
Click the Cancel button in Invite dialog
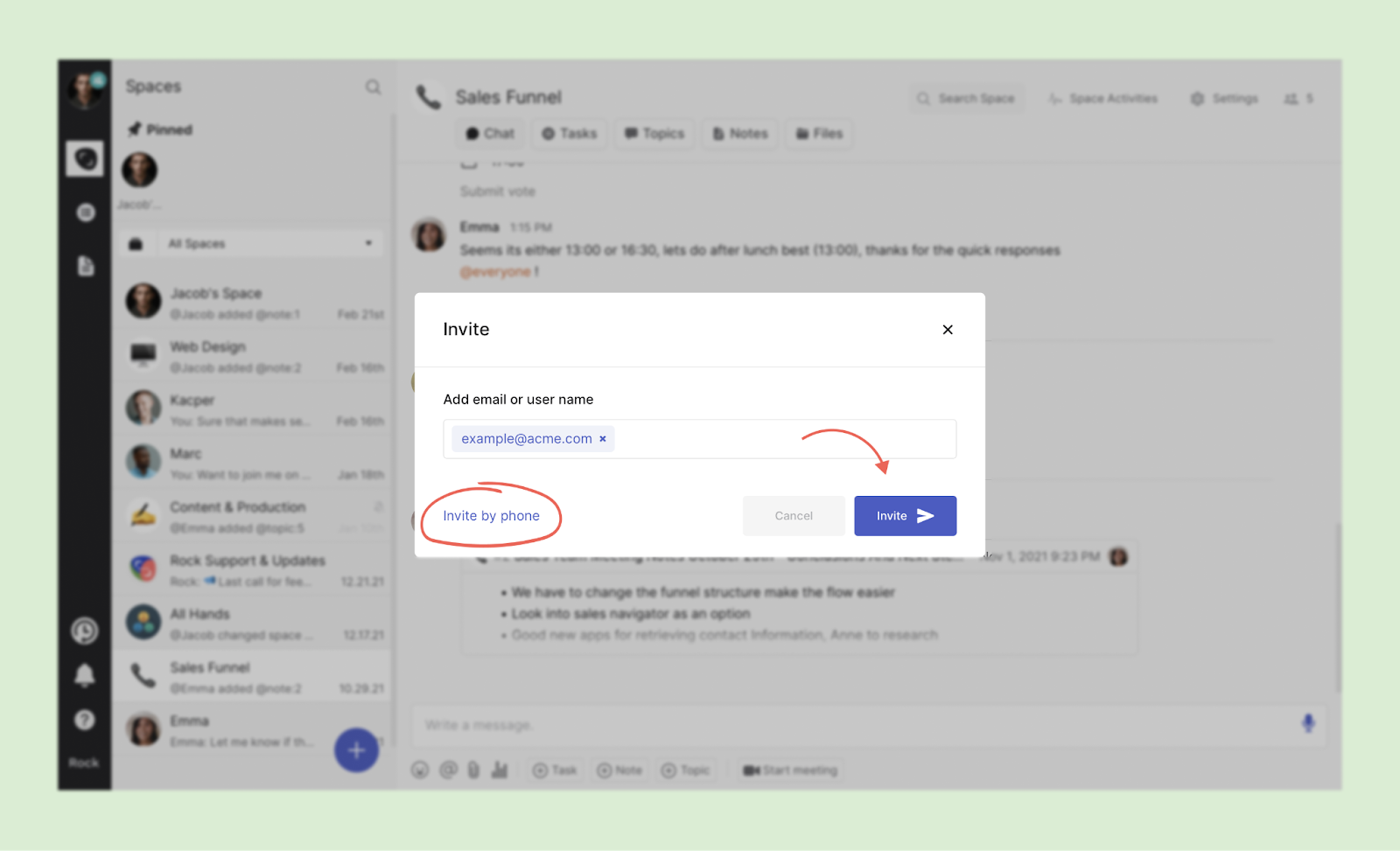click(x=793, y=516)
